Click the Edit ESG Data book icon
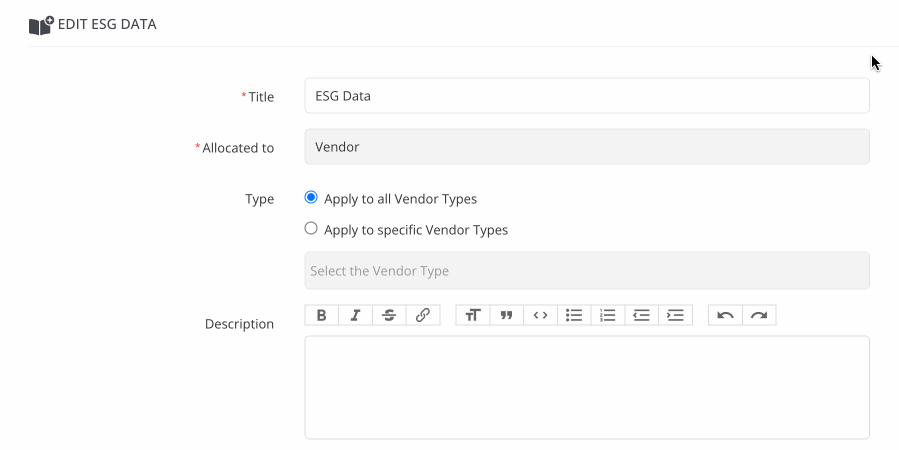This screenshot has width=899, height=450. pyautogui.click(x=41, y=25)
